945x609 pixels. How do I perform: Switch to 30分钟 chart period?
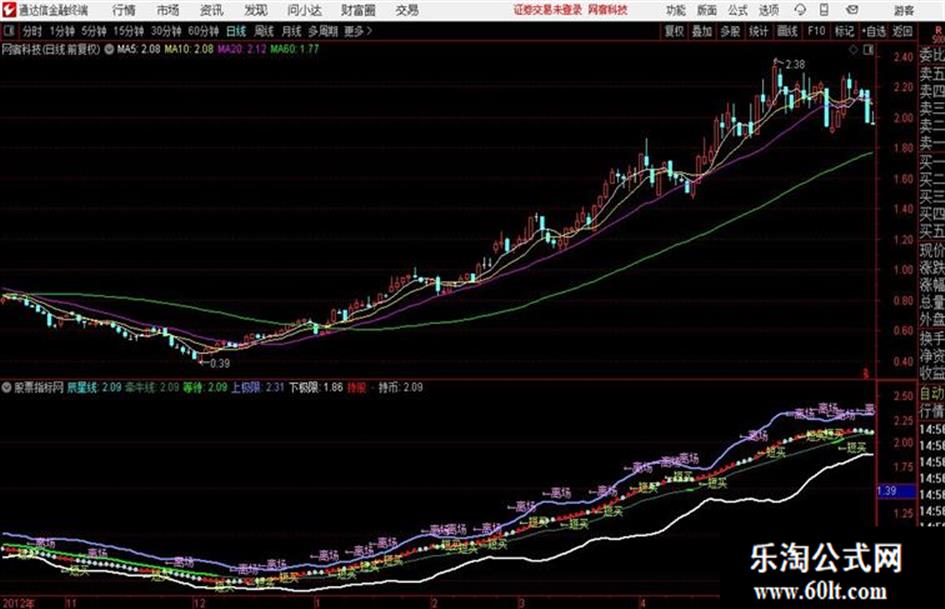(x=166, y=31)
